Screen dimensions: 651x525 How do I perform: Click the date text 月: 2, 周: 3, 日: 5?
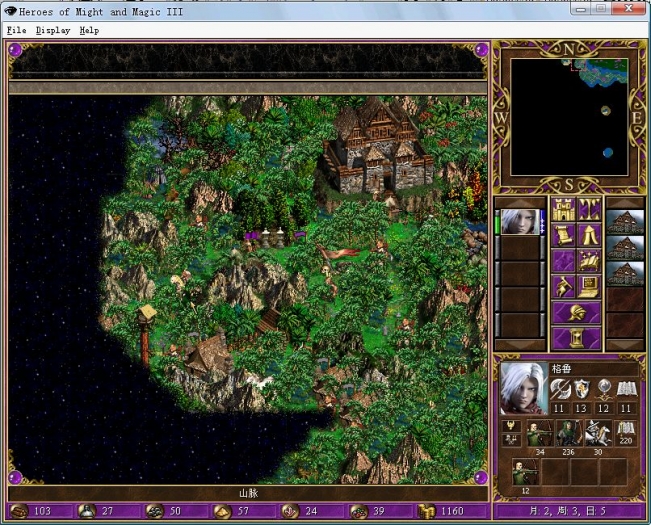pyautogui.click(x=568, y=511)
